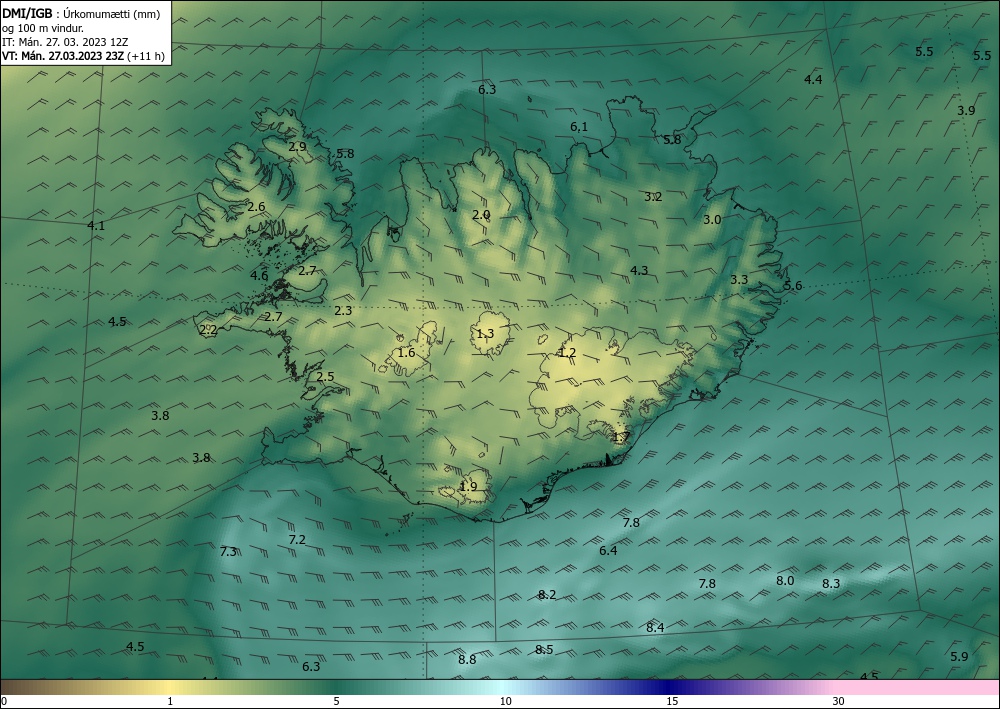Pick the dark navy segment of the color scale
This screenshot has width=1000, height=709.
tap(666, 687)
